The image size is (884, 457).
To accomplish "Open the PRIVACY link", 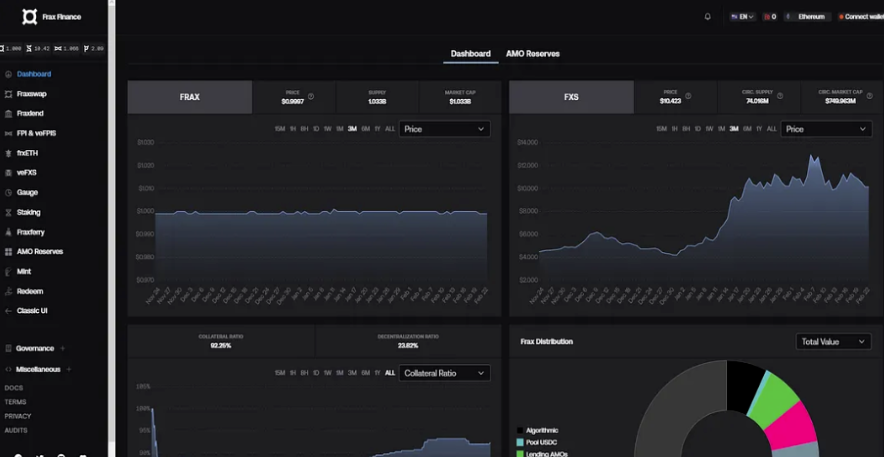I will (x=17, y=416).
